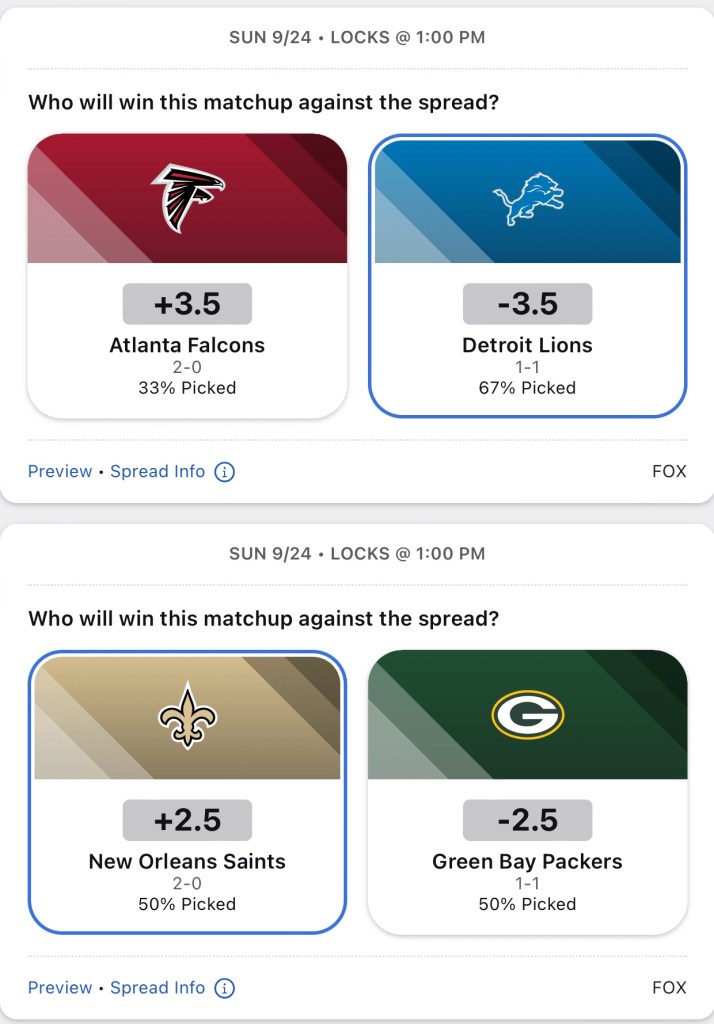Image resolution: width=714 pixels, height=1024 pixels.
Task: Open spread info icon for Falcons-Lions game
Action: coord(225,471)
